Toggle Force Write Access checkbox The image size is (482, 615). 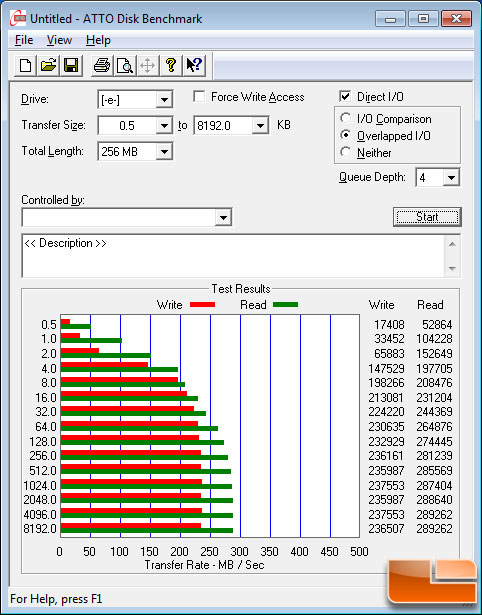click(199, 96)
